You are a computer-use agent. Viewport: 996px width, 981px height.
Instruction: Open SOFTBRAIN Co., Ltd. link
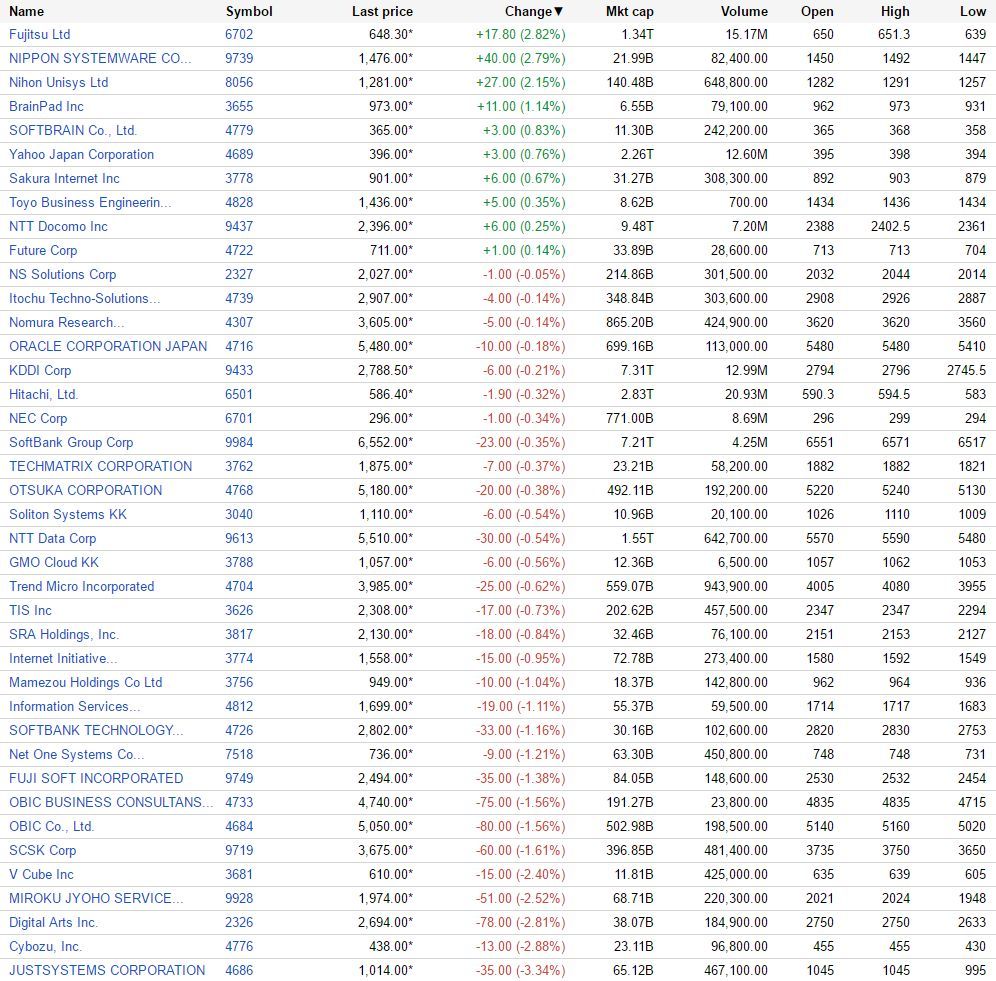click(x=73, y=130)
